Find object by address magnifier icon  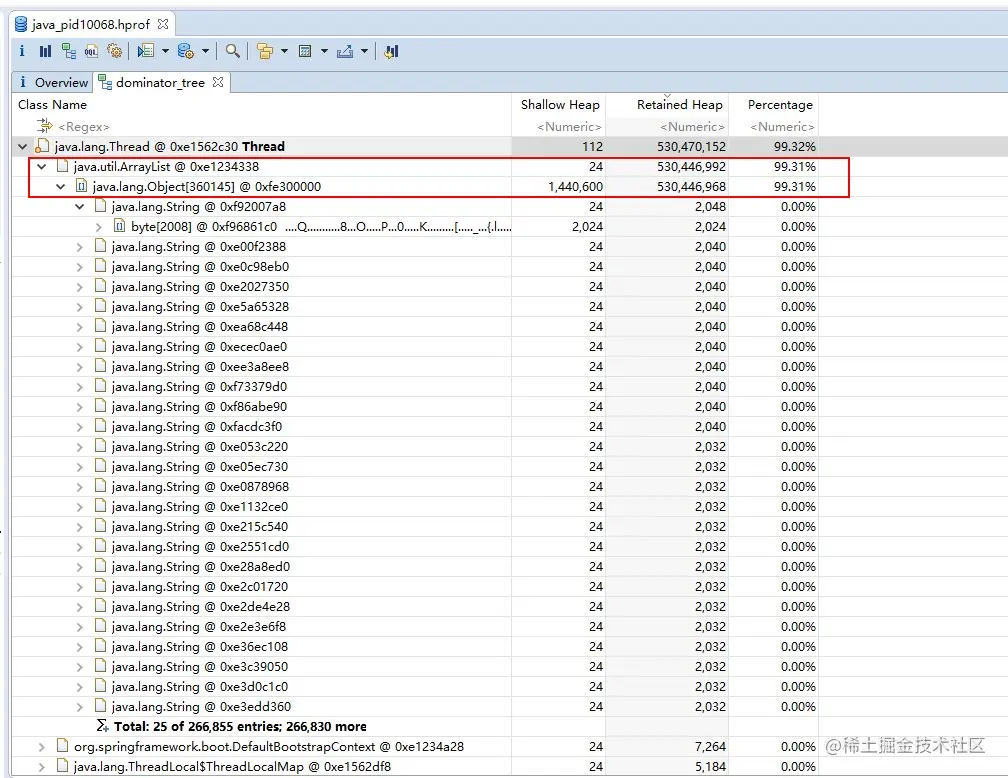click(233, 51)
